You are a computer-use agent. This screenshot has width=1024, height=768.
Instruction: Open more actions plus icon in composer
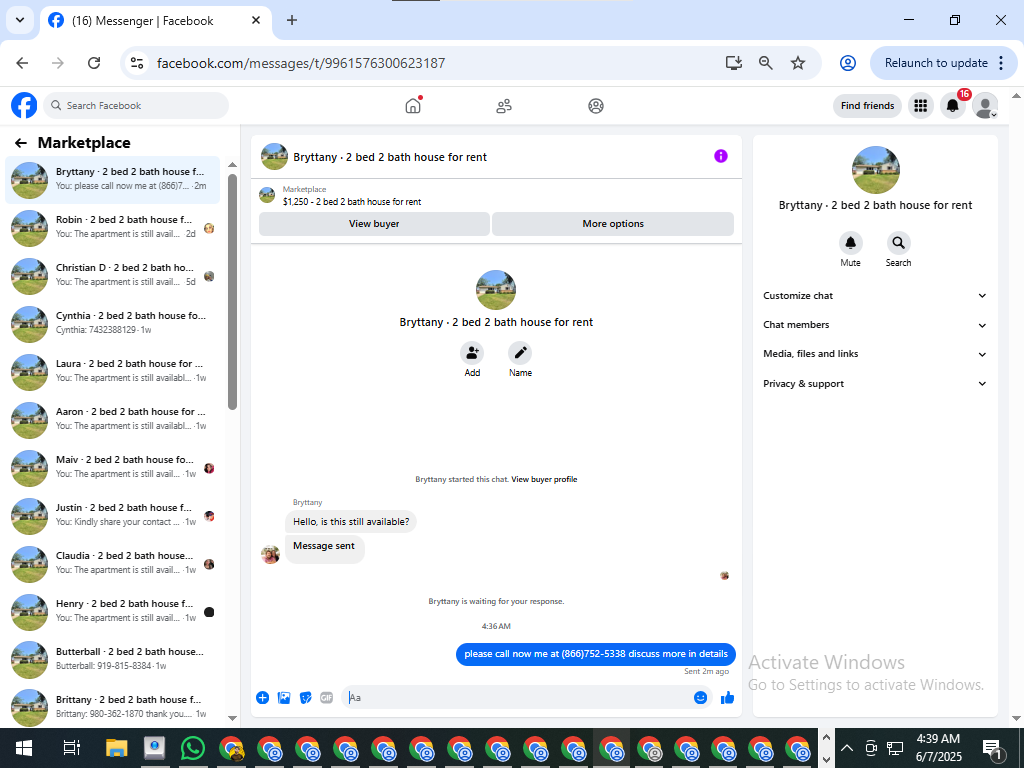[263, 697]
